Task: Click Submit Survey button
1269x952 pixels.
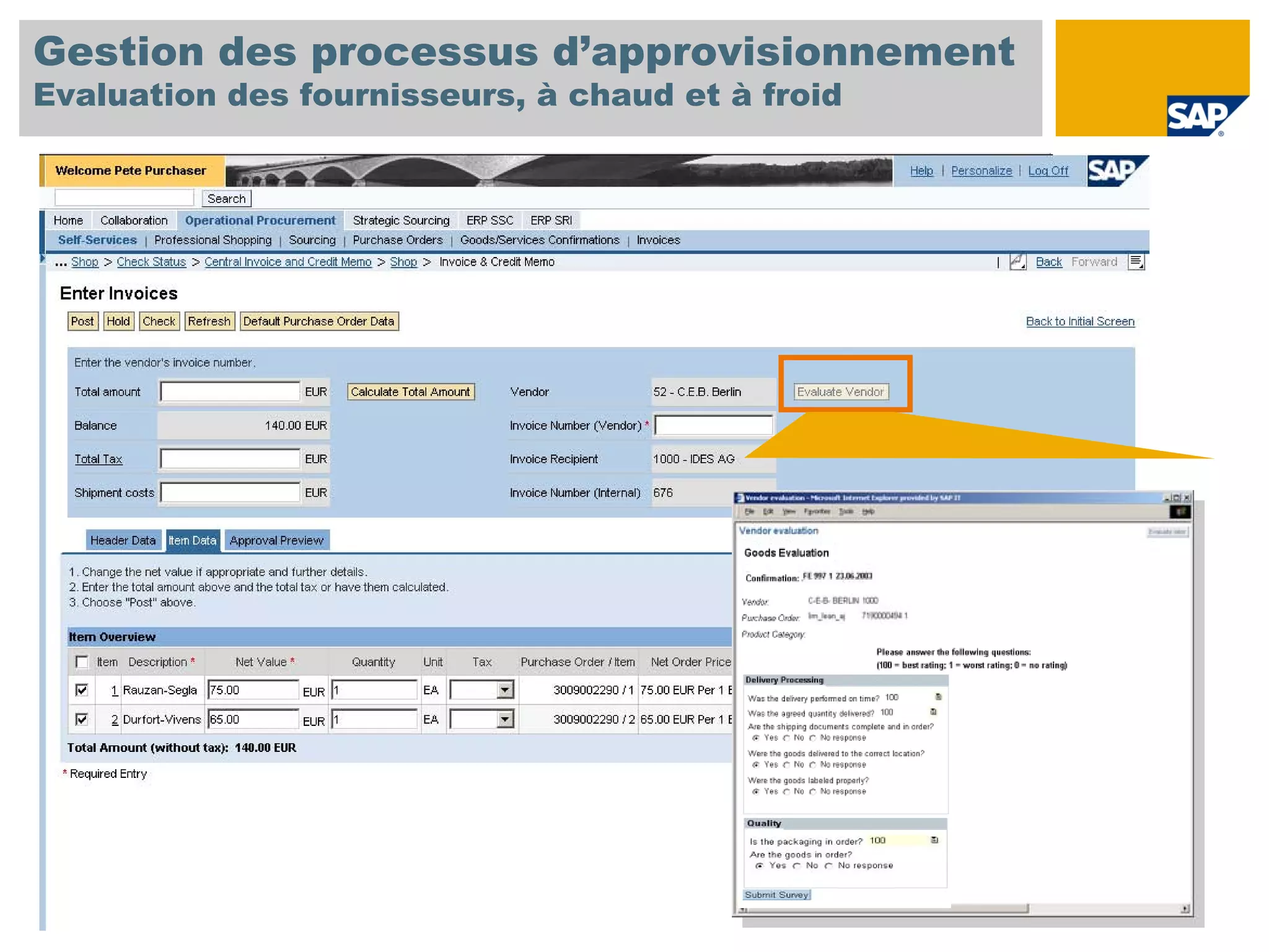Action: pyautogui.click(x=777, y=895)
